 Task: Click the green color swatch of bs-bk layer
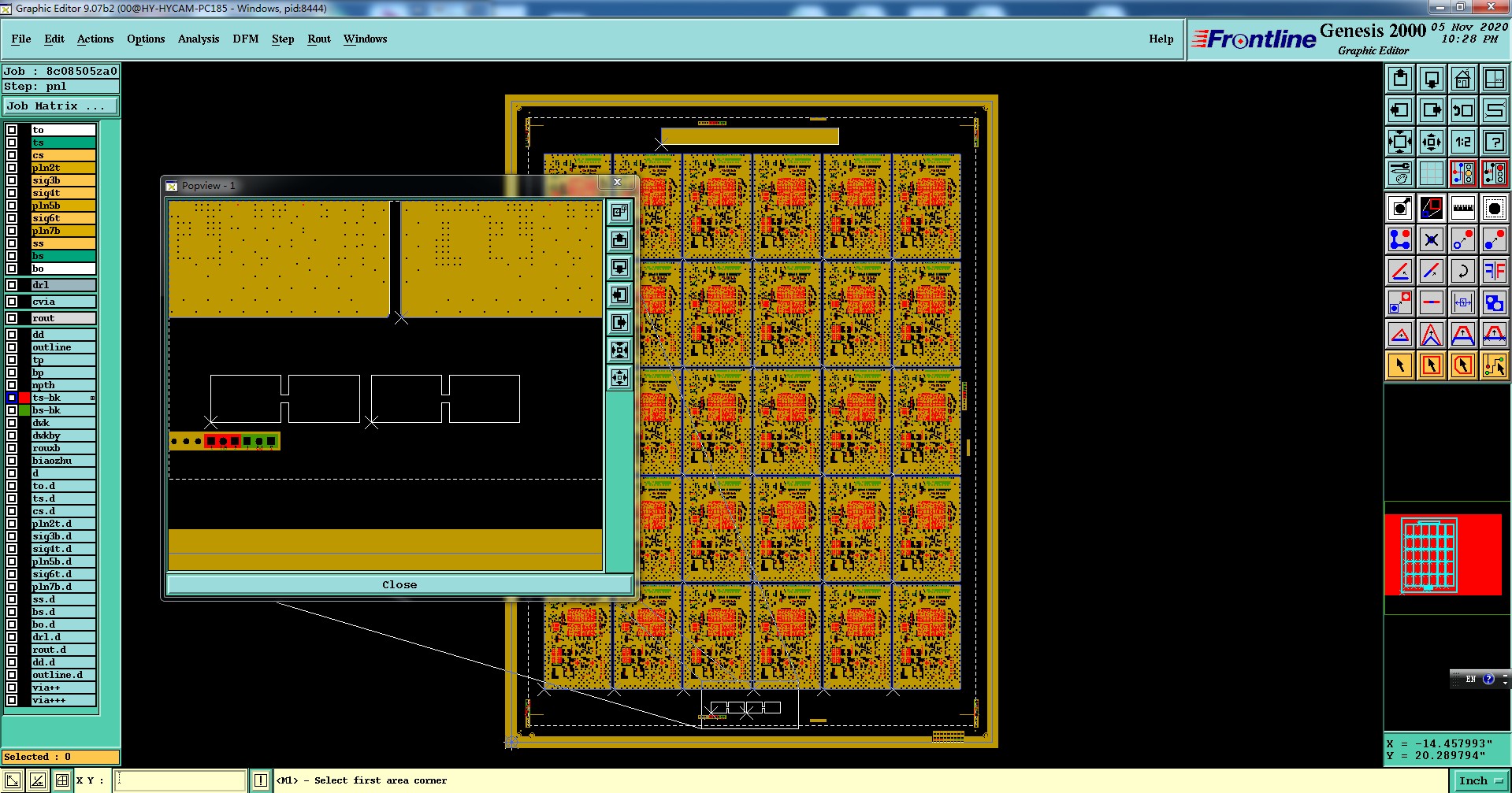[x=24, y=410]
